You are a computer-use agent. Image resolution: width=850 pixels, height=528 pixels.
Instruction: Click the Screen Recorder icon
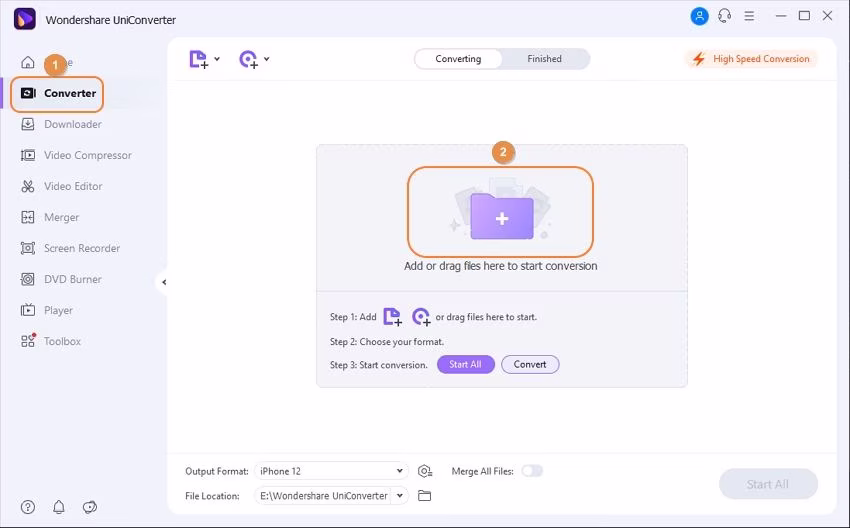tap(28, 248)
